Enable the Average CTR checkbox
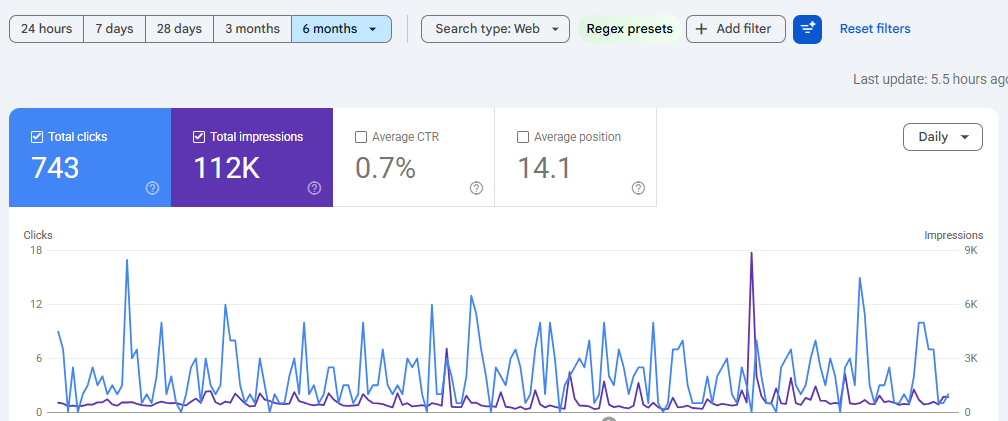Screen dimensions: 1008x421 coord(361,137)
